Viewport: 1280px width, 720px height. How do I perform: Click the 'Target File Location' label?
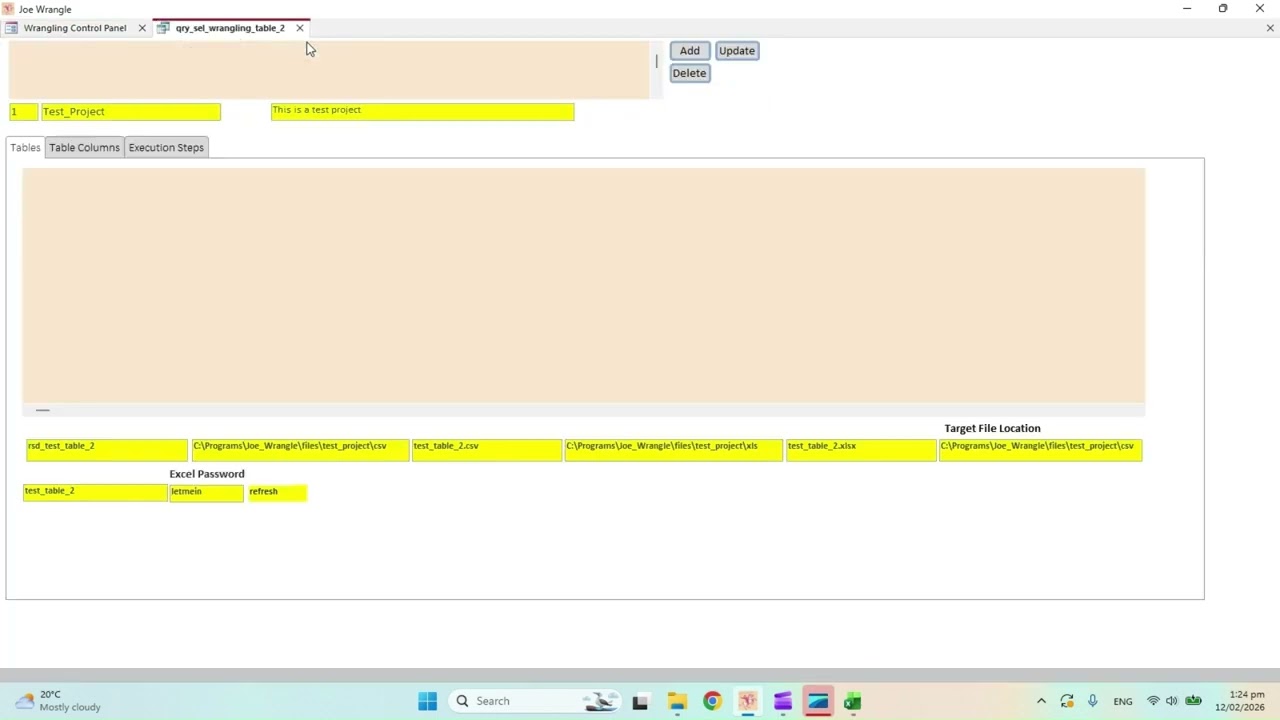pyautogui.click(x=992, y=428)
